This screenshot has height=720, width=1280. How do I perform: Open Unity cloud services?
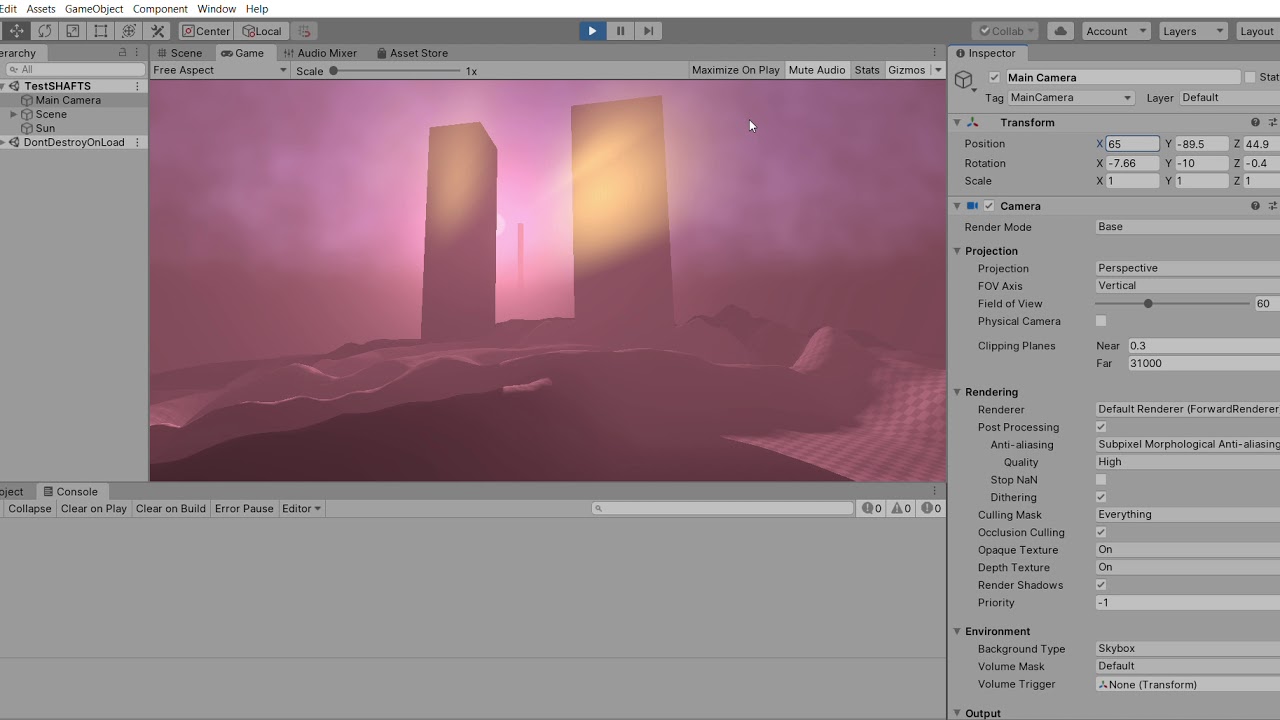(x=1061, y=31)
